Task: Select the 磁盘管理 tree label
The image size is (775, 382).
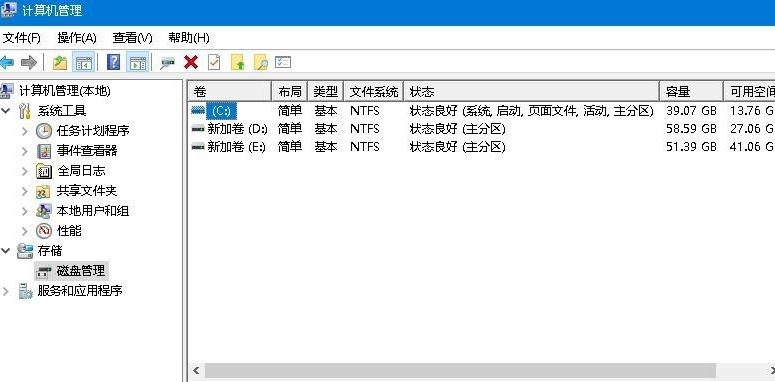Action: (81, 271)
